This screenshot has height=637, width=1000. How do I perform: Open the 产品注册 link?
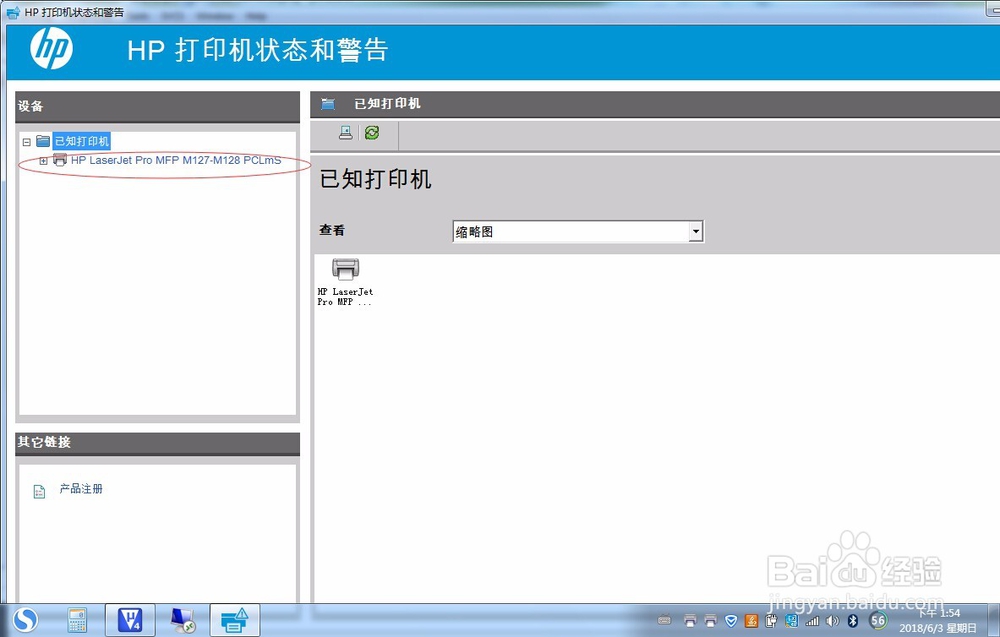(x=81, y=488)
